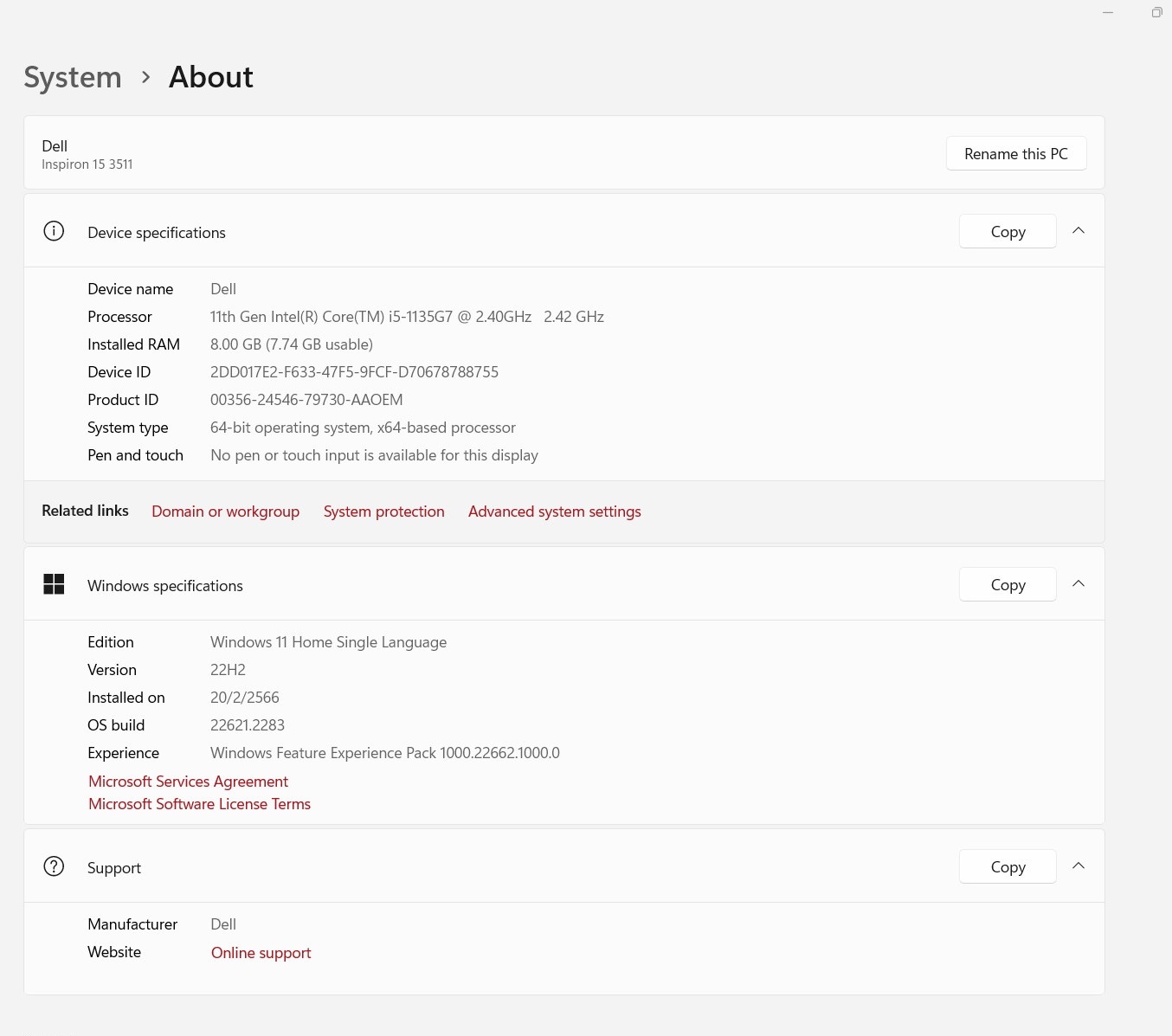The image size is (1172, 1036).
Task: Open Advanced system settings link
Action: click(554, 512)
